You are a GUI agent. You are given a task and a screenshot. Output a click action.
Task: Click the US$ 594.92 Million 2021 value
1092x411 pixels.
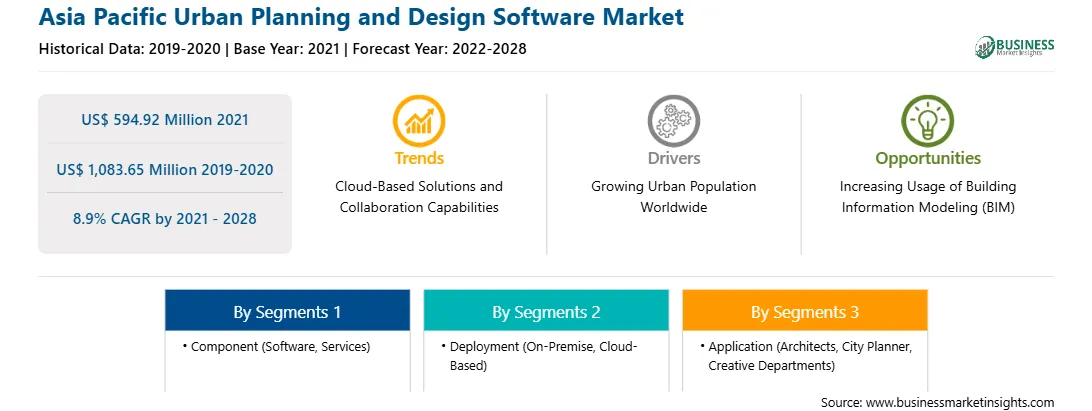click(x=165, y=119)
